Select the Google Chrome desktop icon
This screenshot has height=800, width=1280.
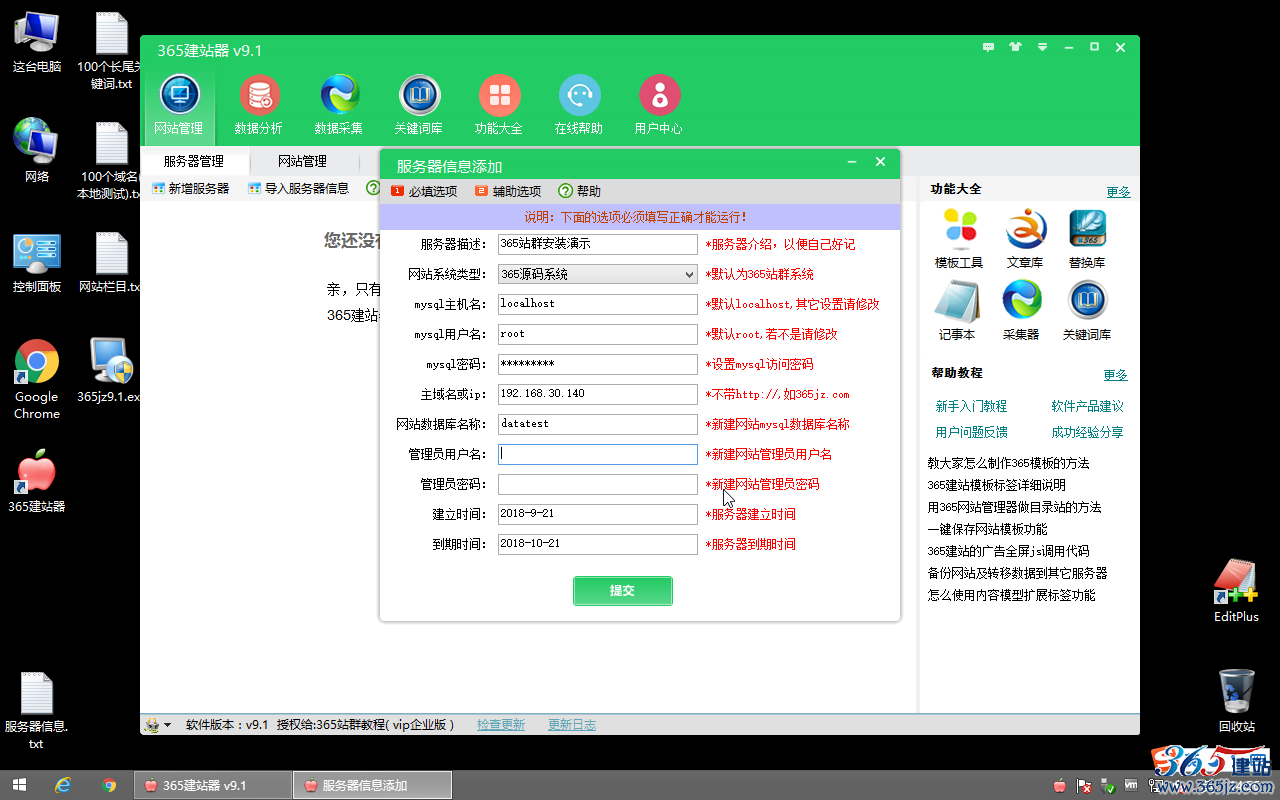37,379
